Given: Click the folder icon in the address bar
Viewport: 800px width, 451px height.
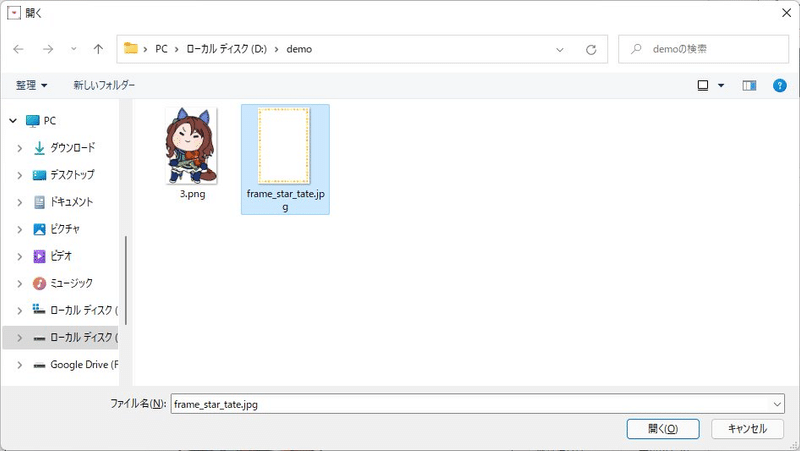Looking at the screenshot, I should click(x=131, y=48).
